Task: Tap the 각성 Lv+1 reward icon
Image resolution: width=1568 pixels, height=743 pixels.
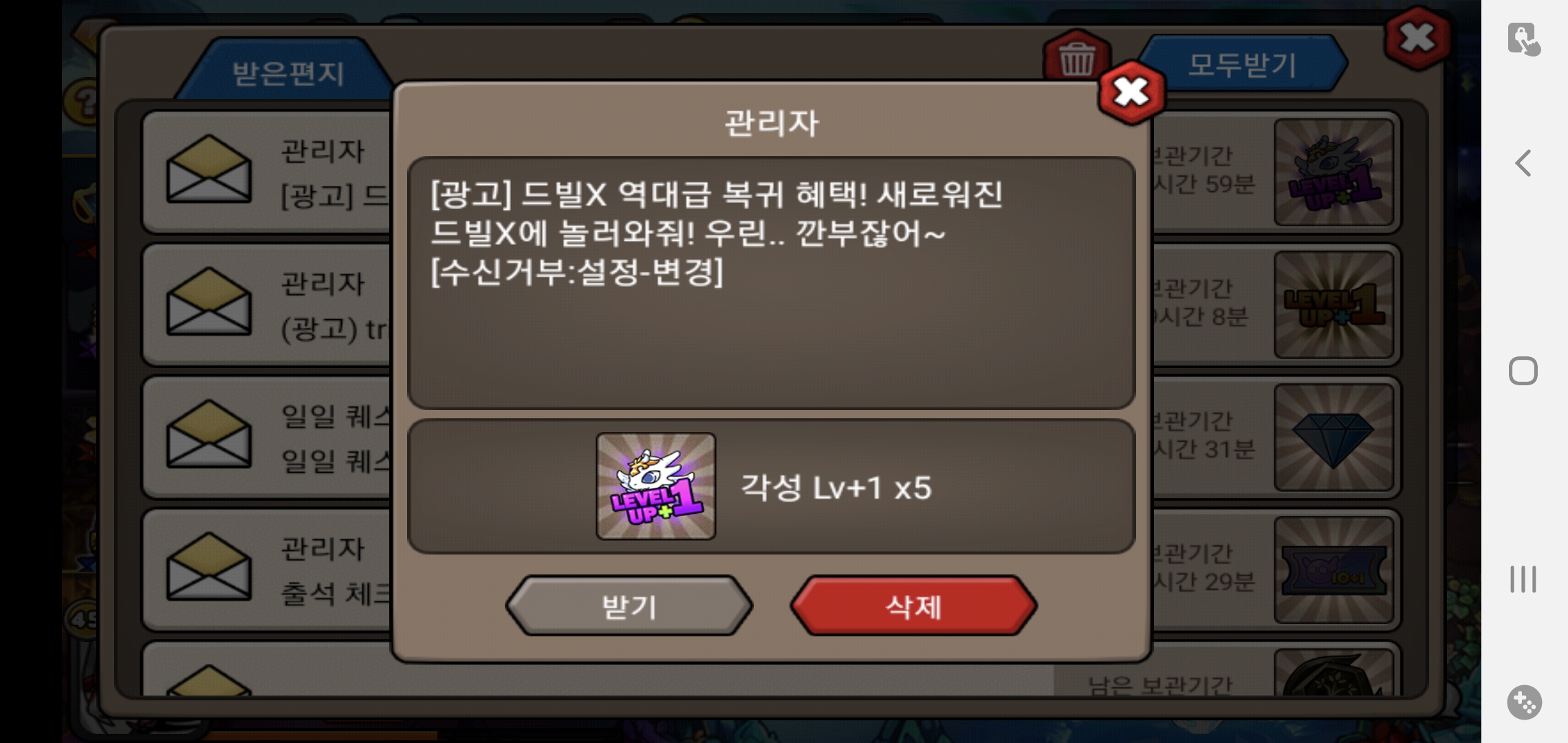Action: [656, 486]
